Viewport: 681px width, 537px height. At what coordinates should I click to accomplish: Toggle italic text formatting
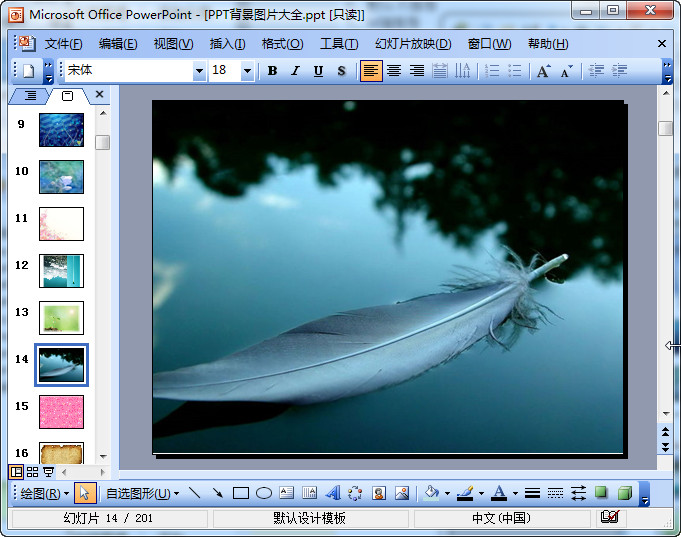click(295, 71)
